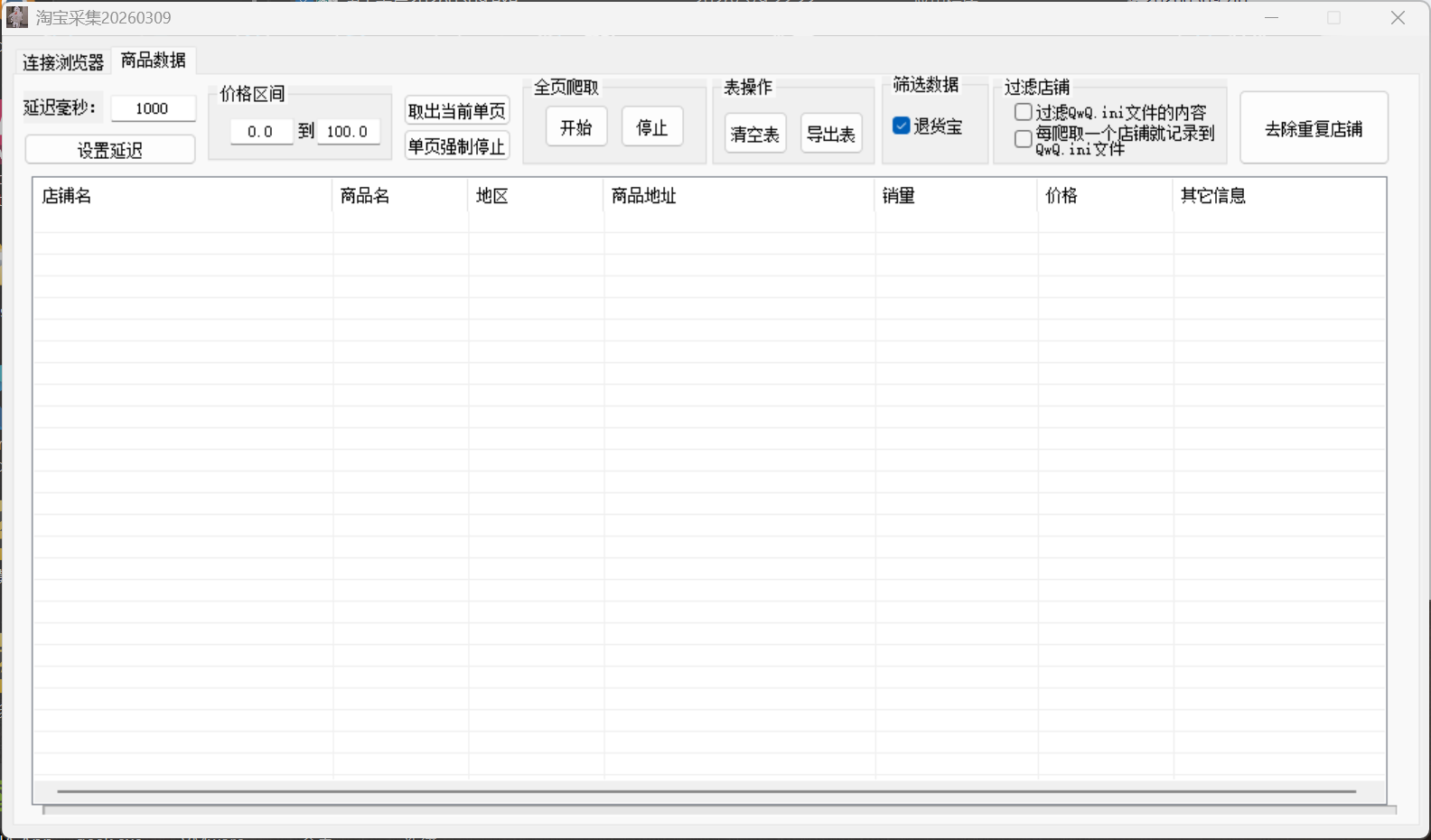Click the 销量 column header

coord(956,196)
